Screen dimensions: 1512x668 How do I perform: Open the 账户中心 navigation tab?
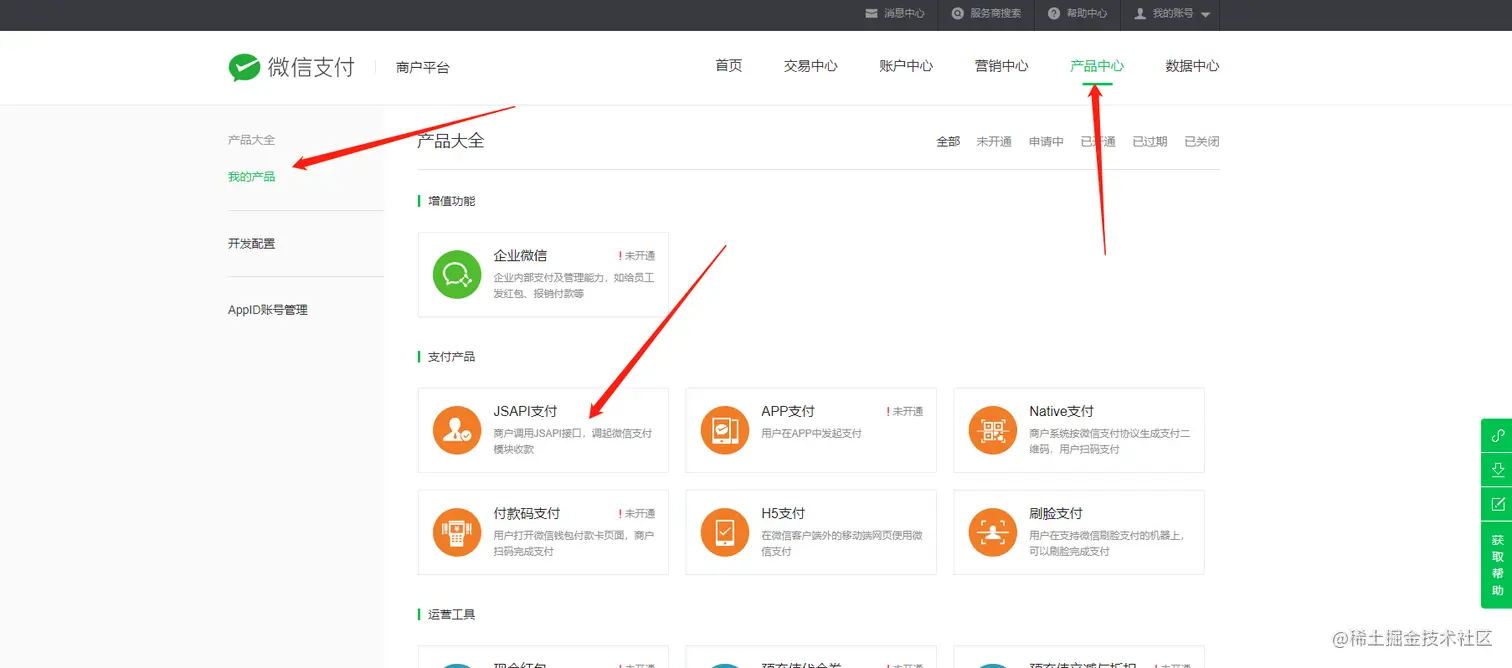pyautogui.click(x=906, y=66)
